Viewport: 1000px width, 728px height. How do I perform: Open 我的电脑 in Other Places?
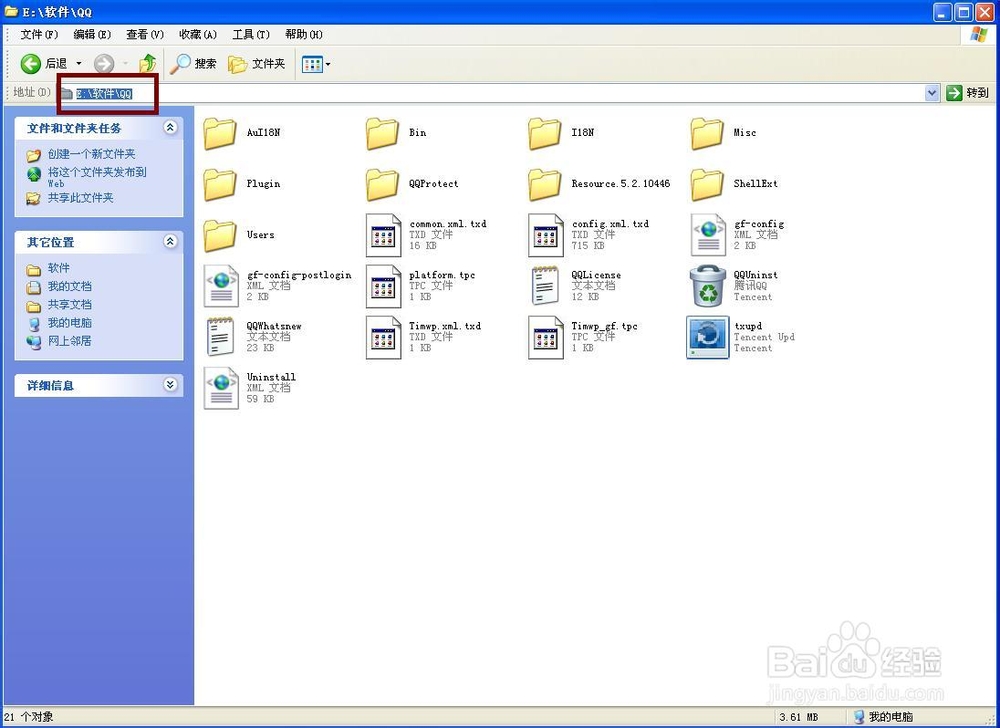tap(70, 323)
